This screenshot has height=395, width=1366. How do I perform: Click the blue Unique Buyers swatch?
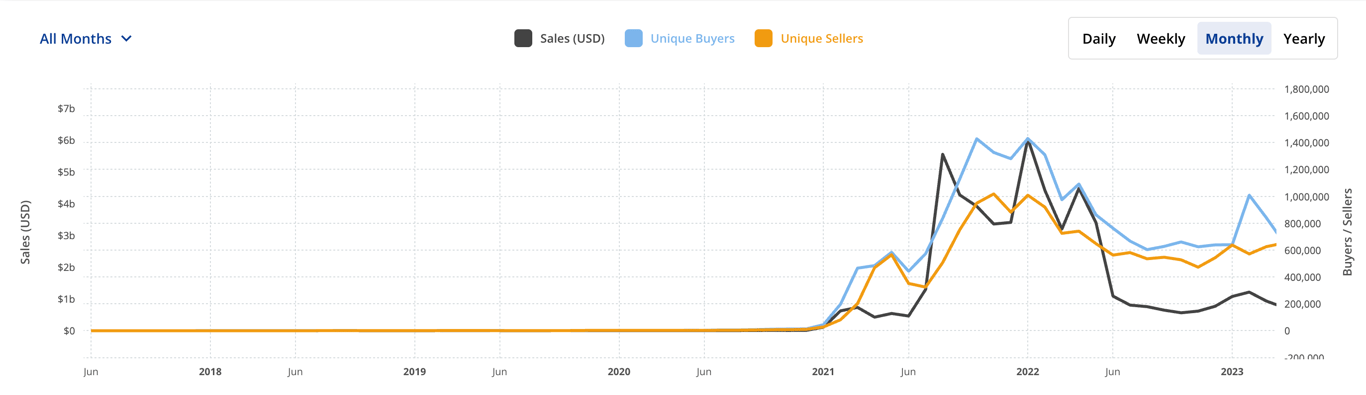[634, 39]
